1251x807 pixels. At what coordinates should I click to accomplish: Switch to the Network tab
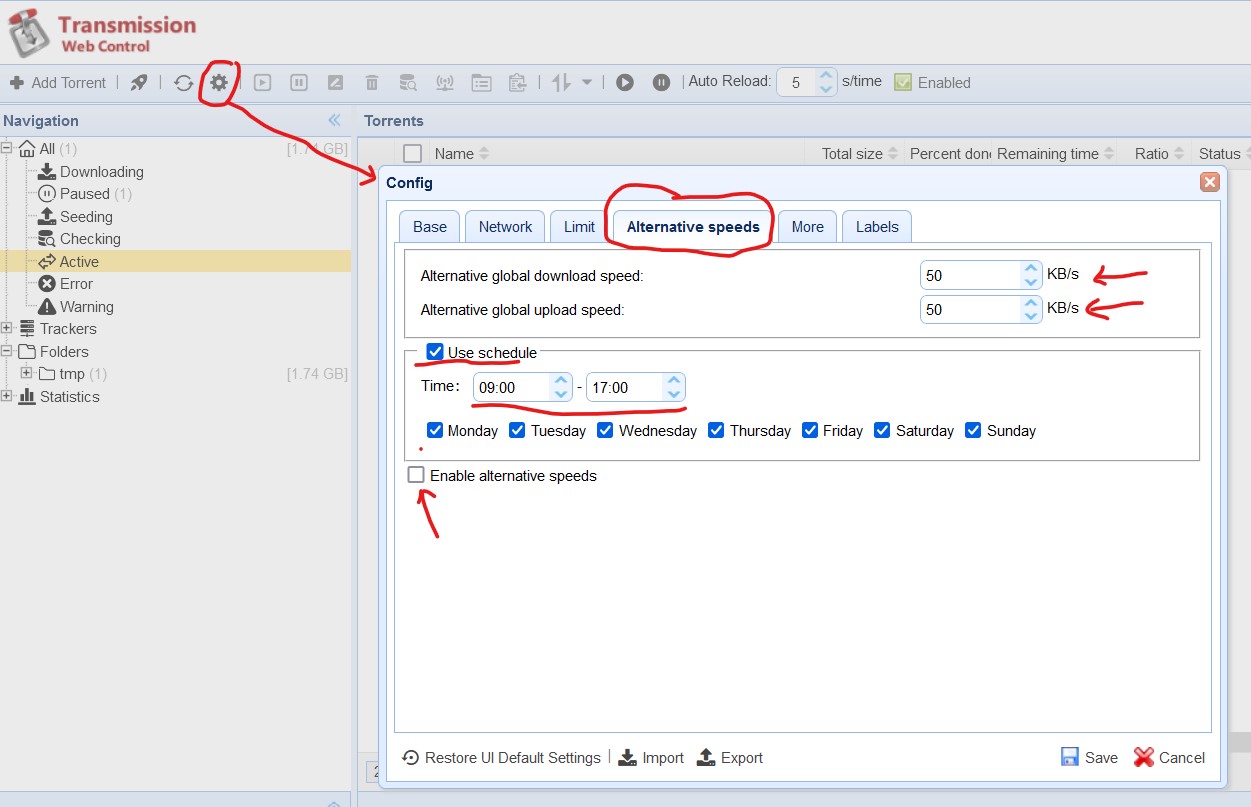point(505,227)
